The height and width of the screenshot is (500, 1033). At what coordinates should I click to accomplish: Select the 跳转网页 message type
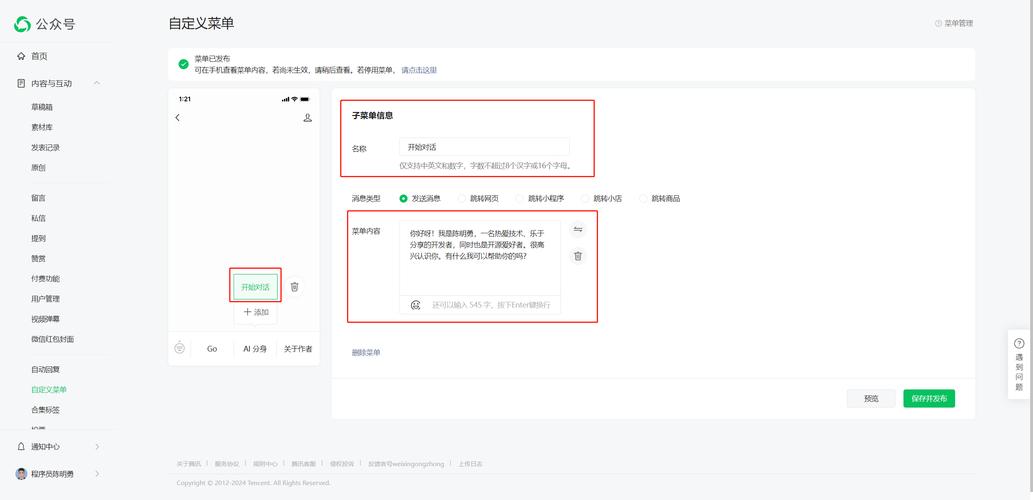tap(462, 199)
